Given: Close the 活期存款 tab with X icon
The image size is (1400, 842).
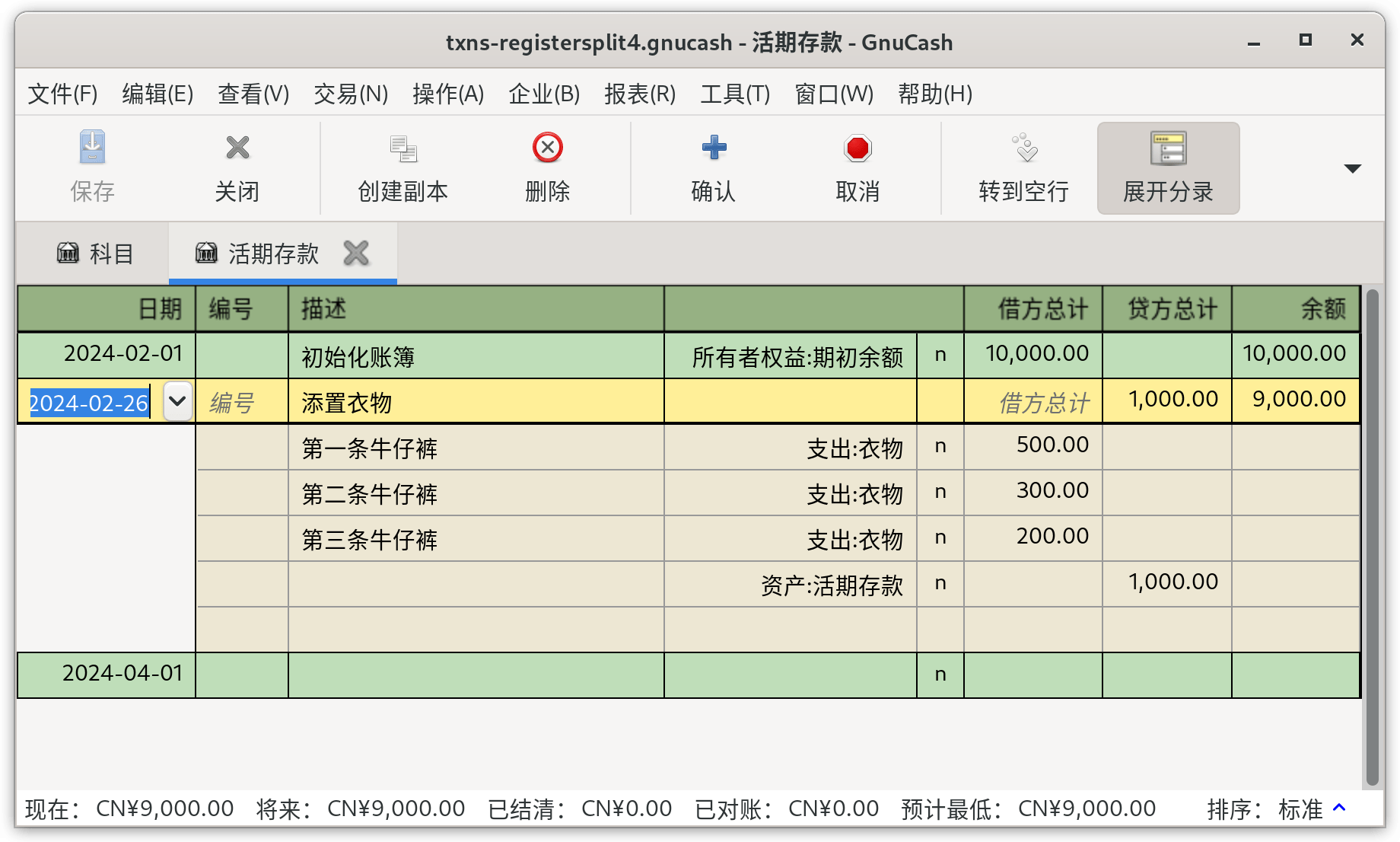Looking at the screenshot, I should coord(356,253).
